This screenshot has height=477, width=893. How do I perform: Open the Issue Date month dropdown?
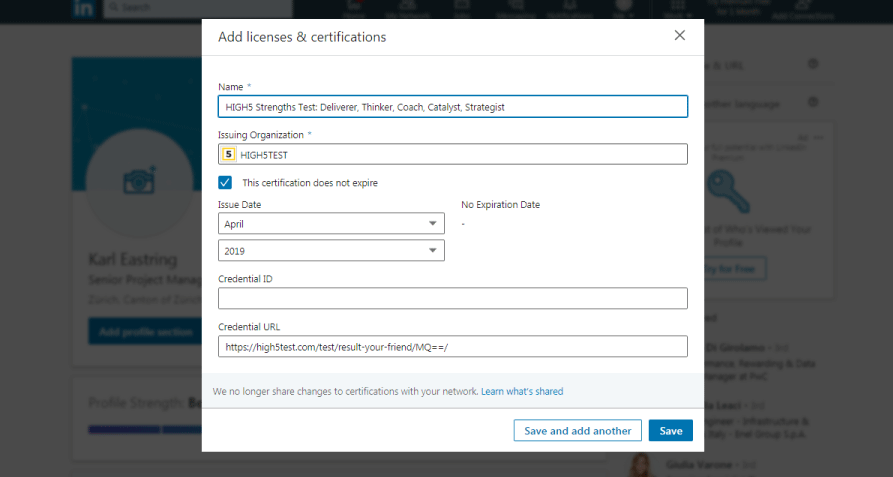[x=331, y=224]
